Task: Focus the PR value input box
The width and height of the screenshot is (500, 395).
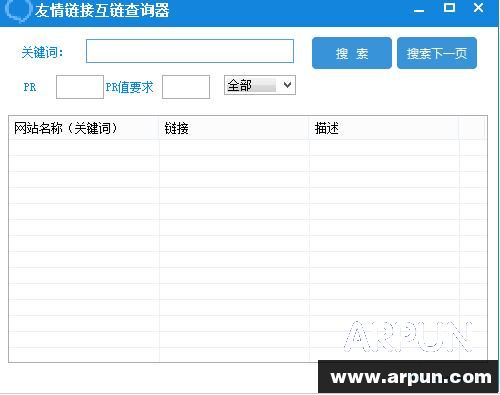Action: click(80, 87)
